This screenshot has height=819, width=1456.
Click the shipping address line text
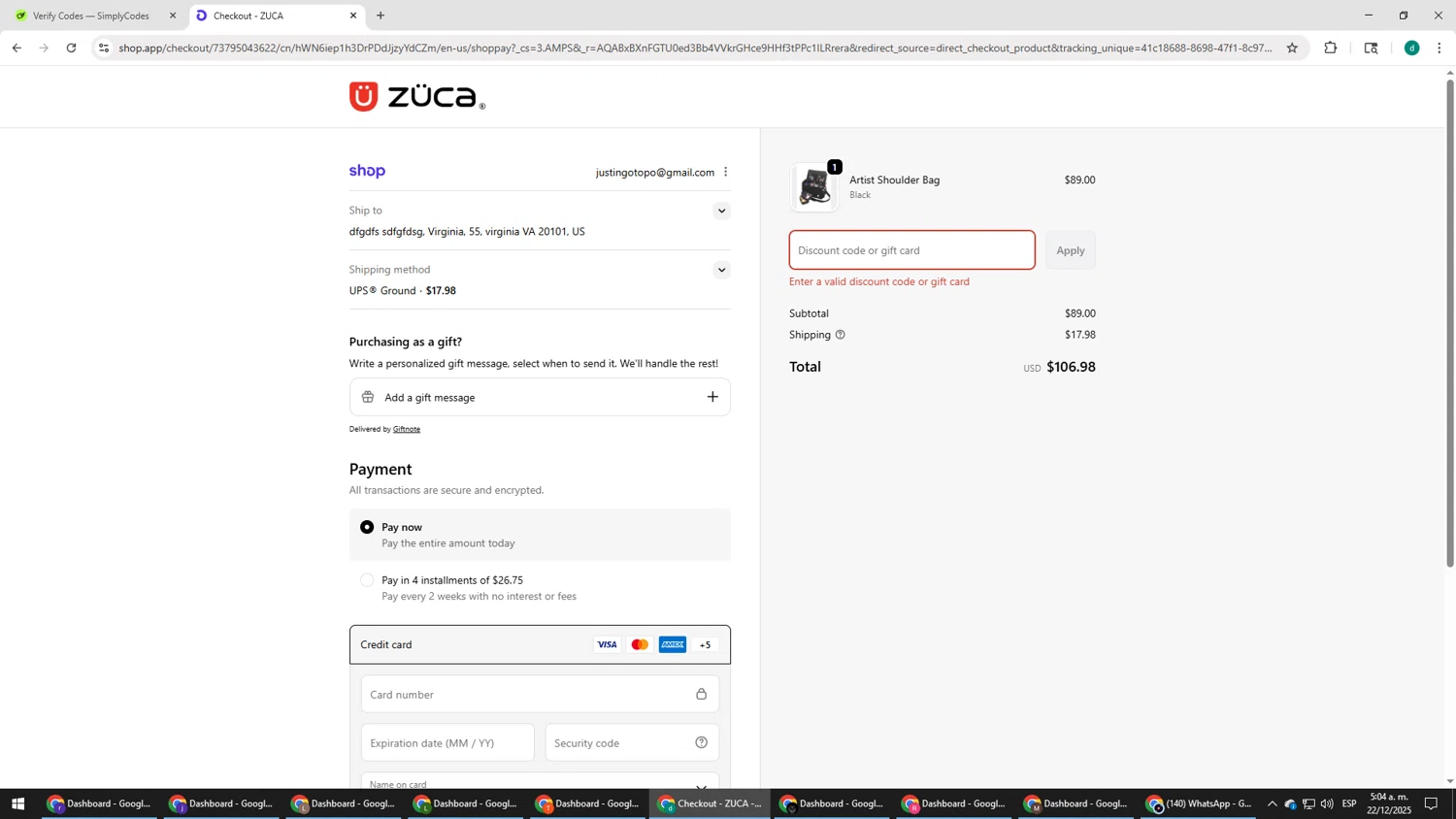click(467, 232)
